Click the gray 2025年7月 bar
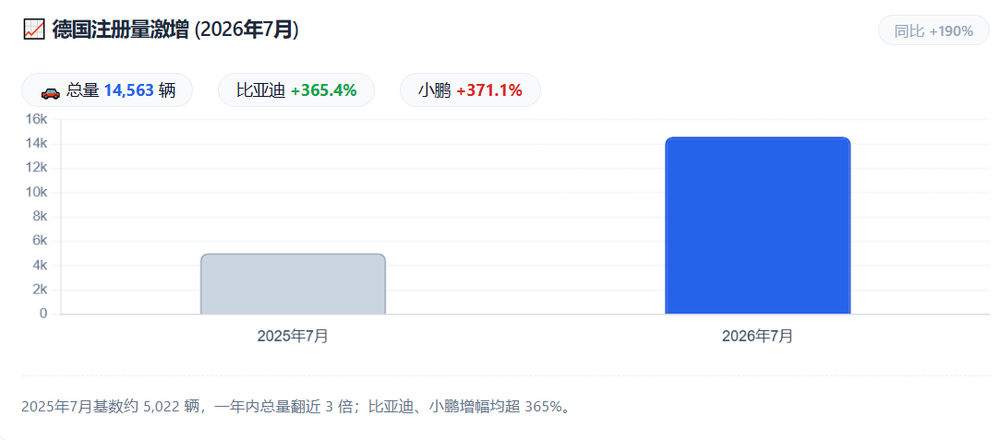Viewport: 1000px width, 440px height. point(293,284)
